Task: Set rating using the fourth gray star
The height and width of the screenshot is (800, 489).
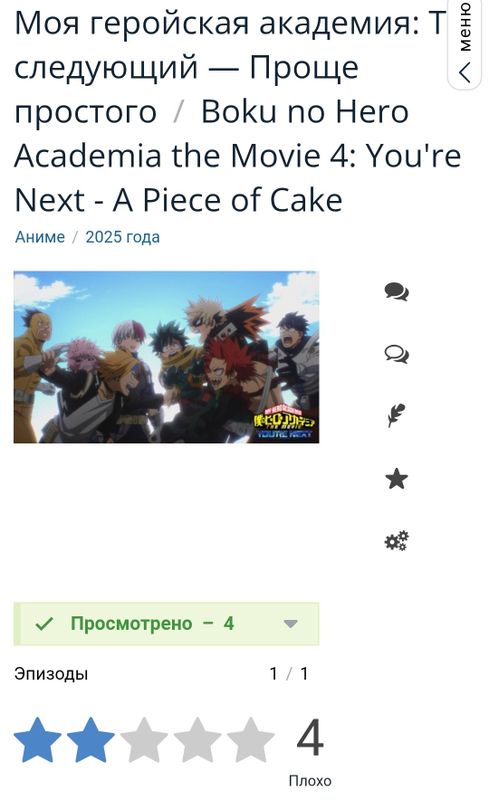Action: tap(197, 739)
